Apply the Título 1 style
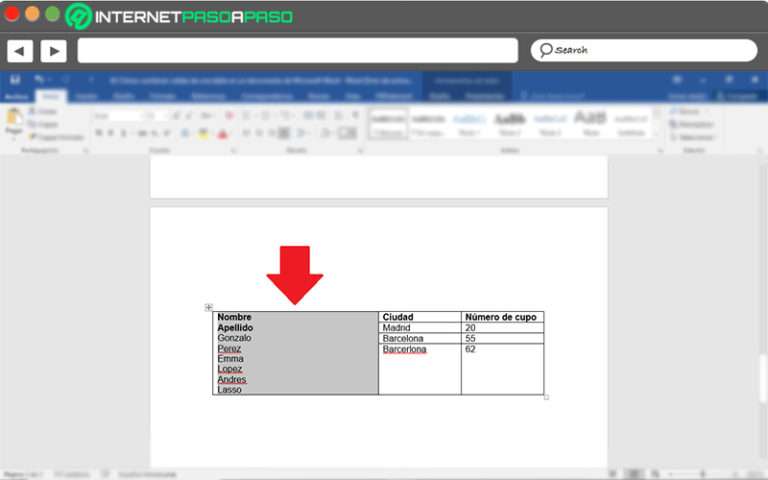The image size is (768, 480). 469,124
